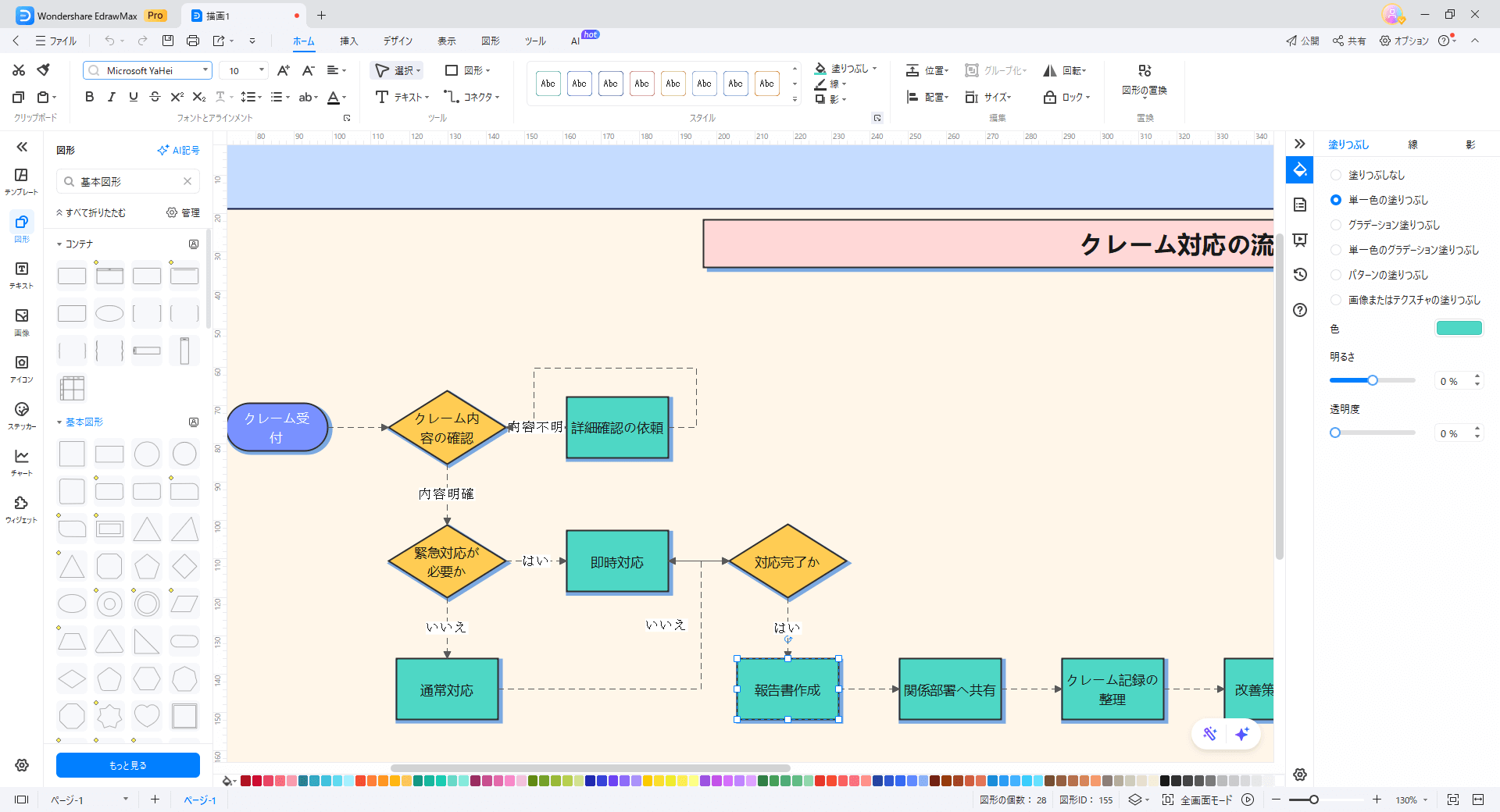Collapse the コンテナ shape category

tap(59, 244)
